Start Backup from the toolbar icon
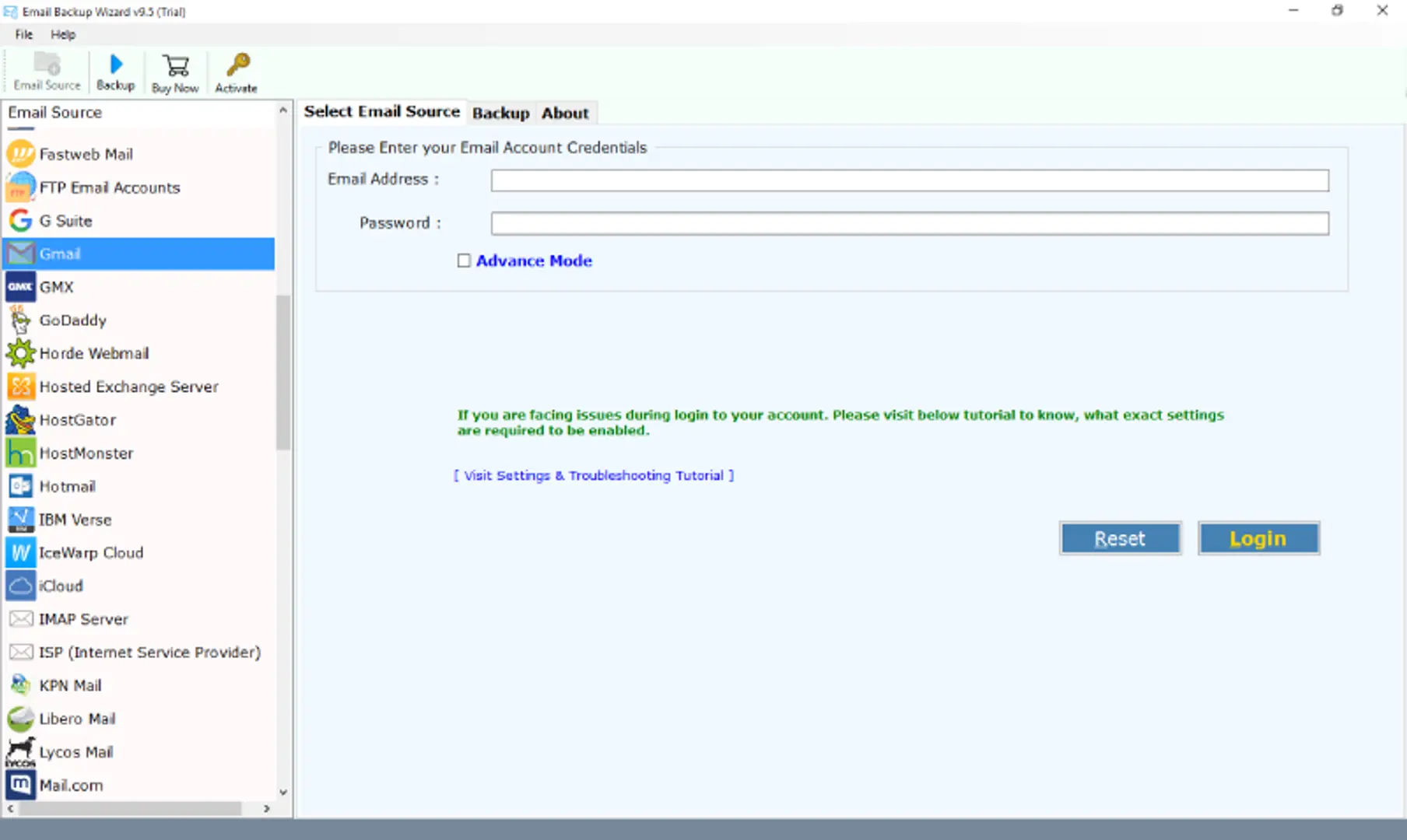The width and height of the screenshot is (1407, 840). coord(116,64)
